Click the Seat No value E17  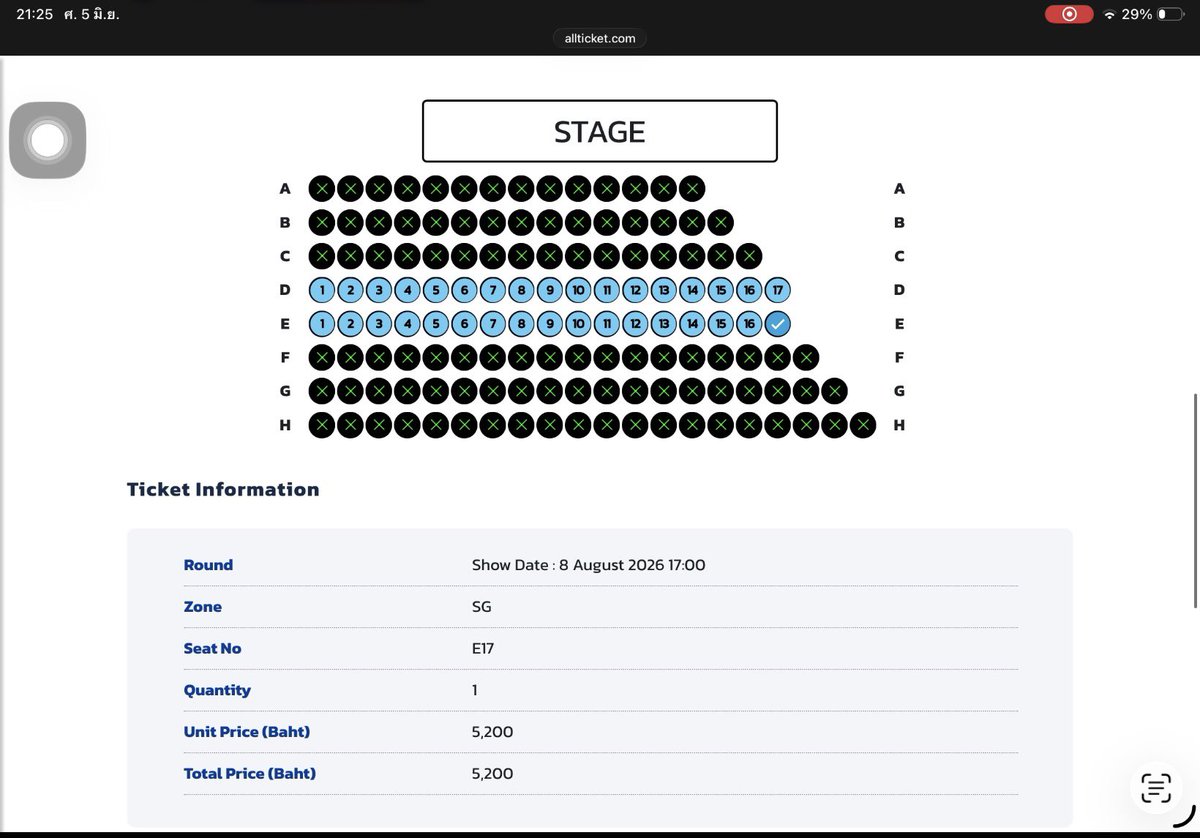[483, 648]
